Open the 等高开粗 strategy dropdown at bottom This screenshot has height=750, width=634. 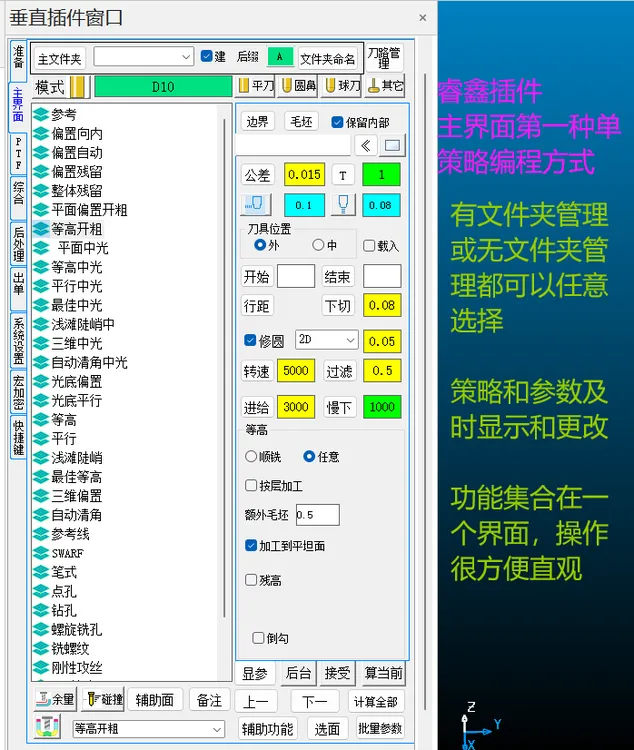click(148, 729)
